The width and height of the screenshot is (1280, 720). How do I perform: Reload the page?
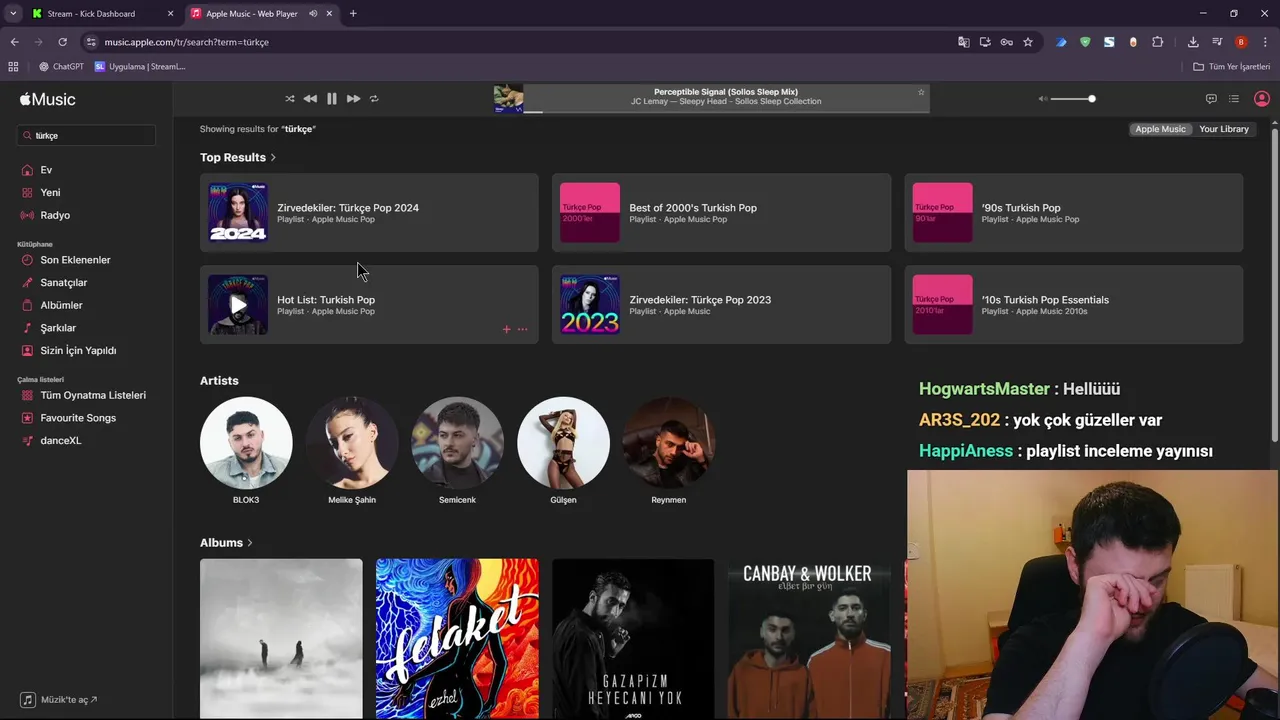tap(62, 42)
